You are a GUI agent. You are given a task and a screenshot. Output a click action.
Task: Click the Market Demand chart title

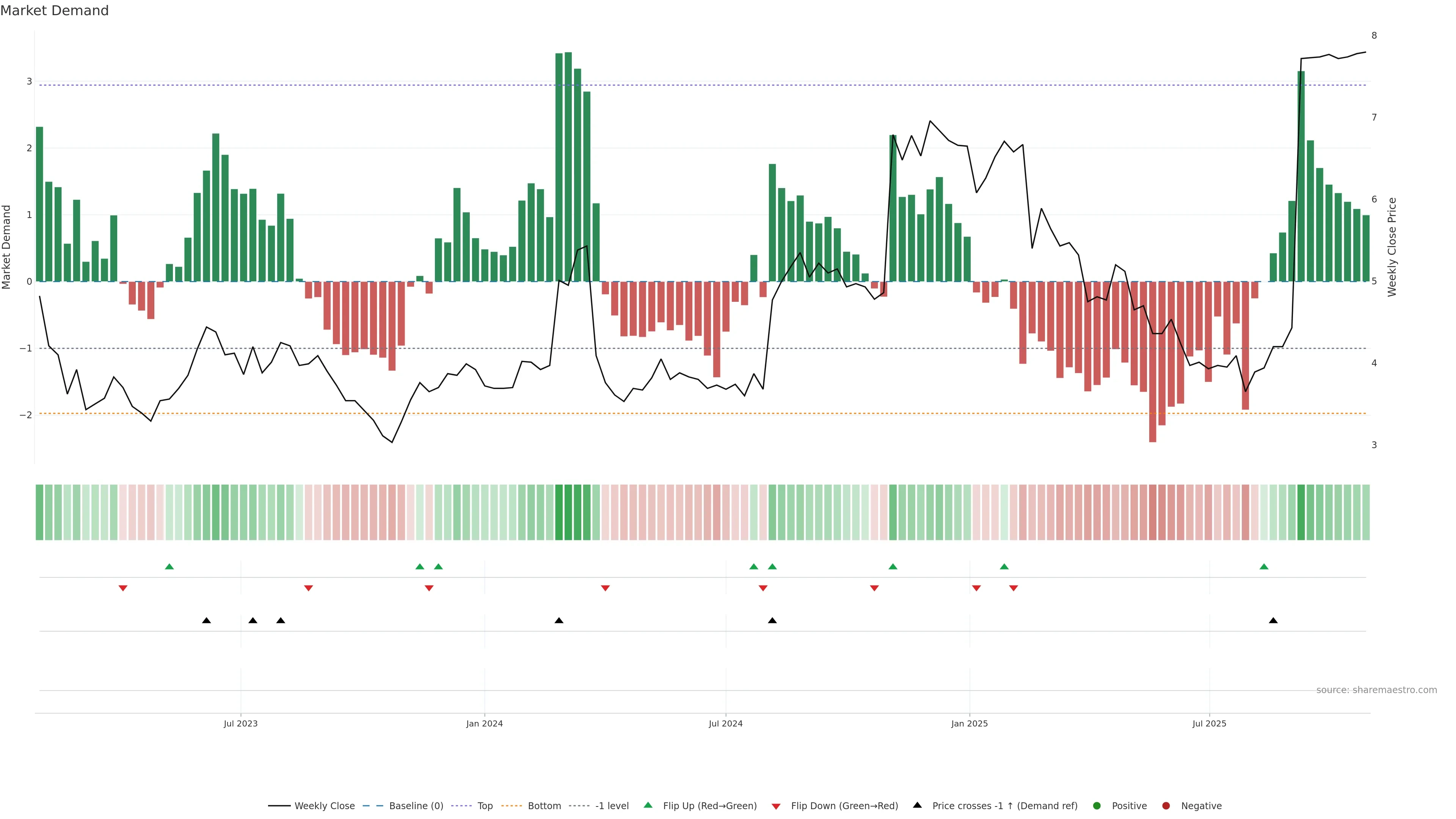[54, 11]
